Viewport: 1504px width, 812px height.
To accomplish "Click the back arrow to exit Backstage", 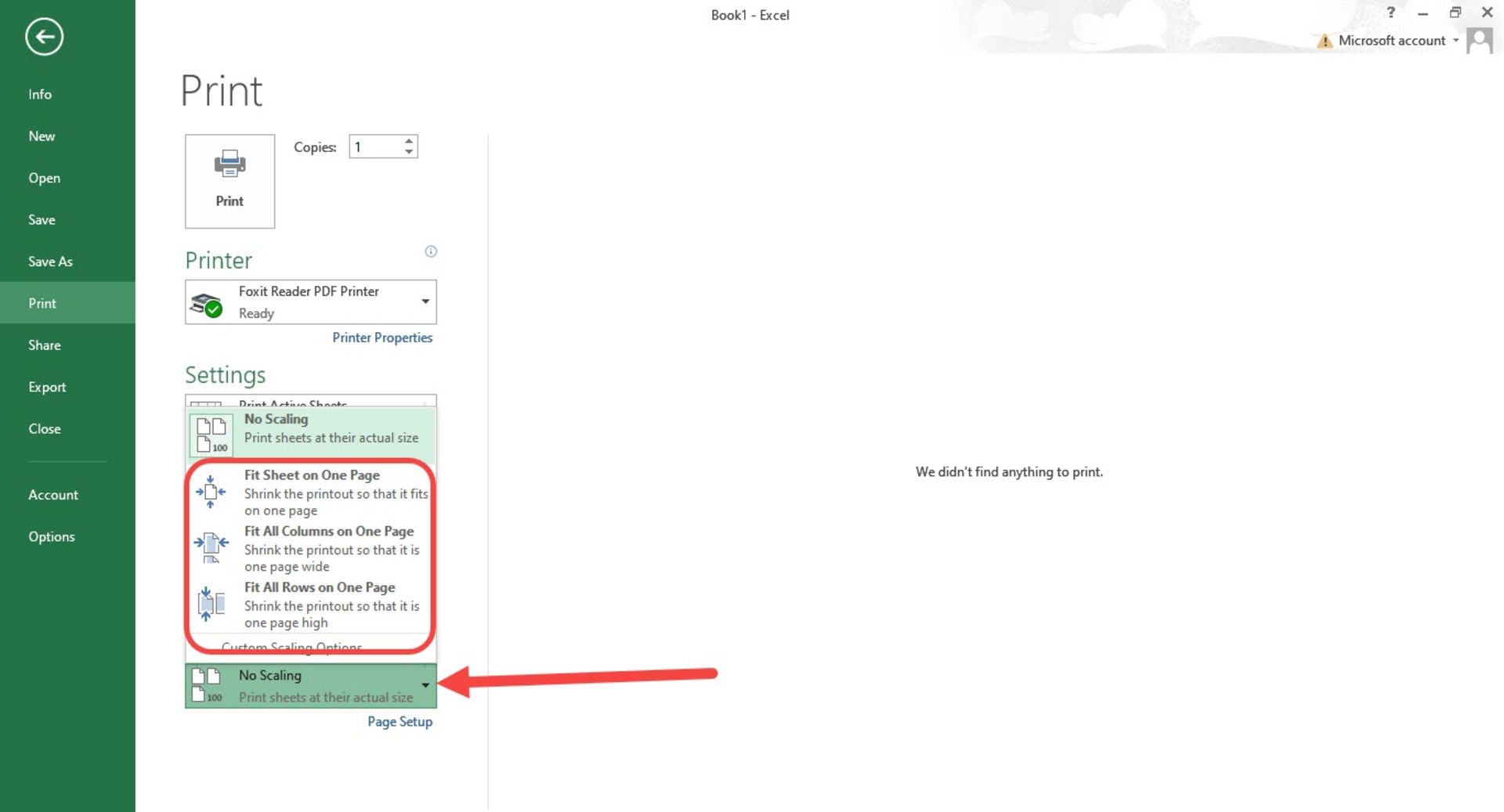I will [44, 37].
